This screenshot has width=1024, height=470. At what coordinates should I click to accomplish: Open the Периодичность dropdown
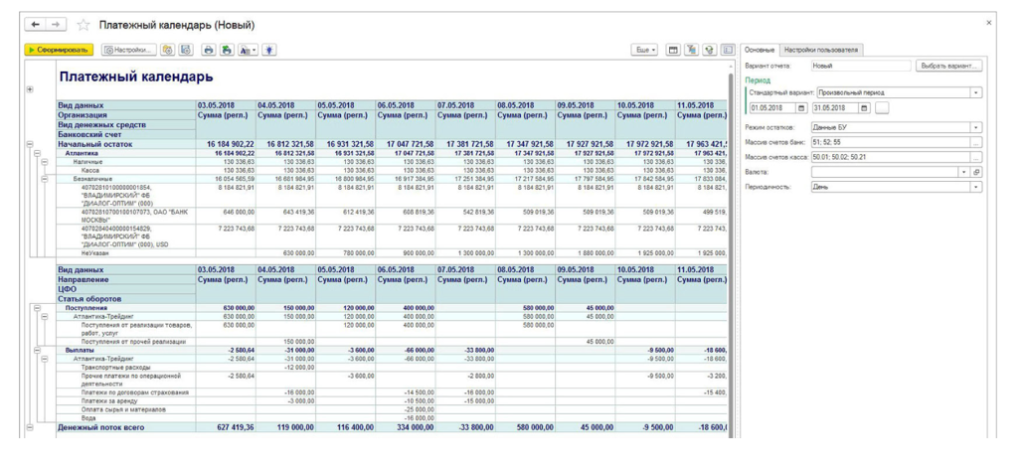(976, 187)
